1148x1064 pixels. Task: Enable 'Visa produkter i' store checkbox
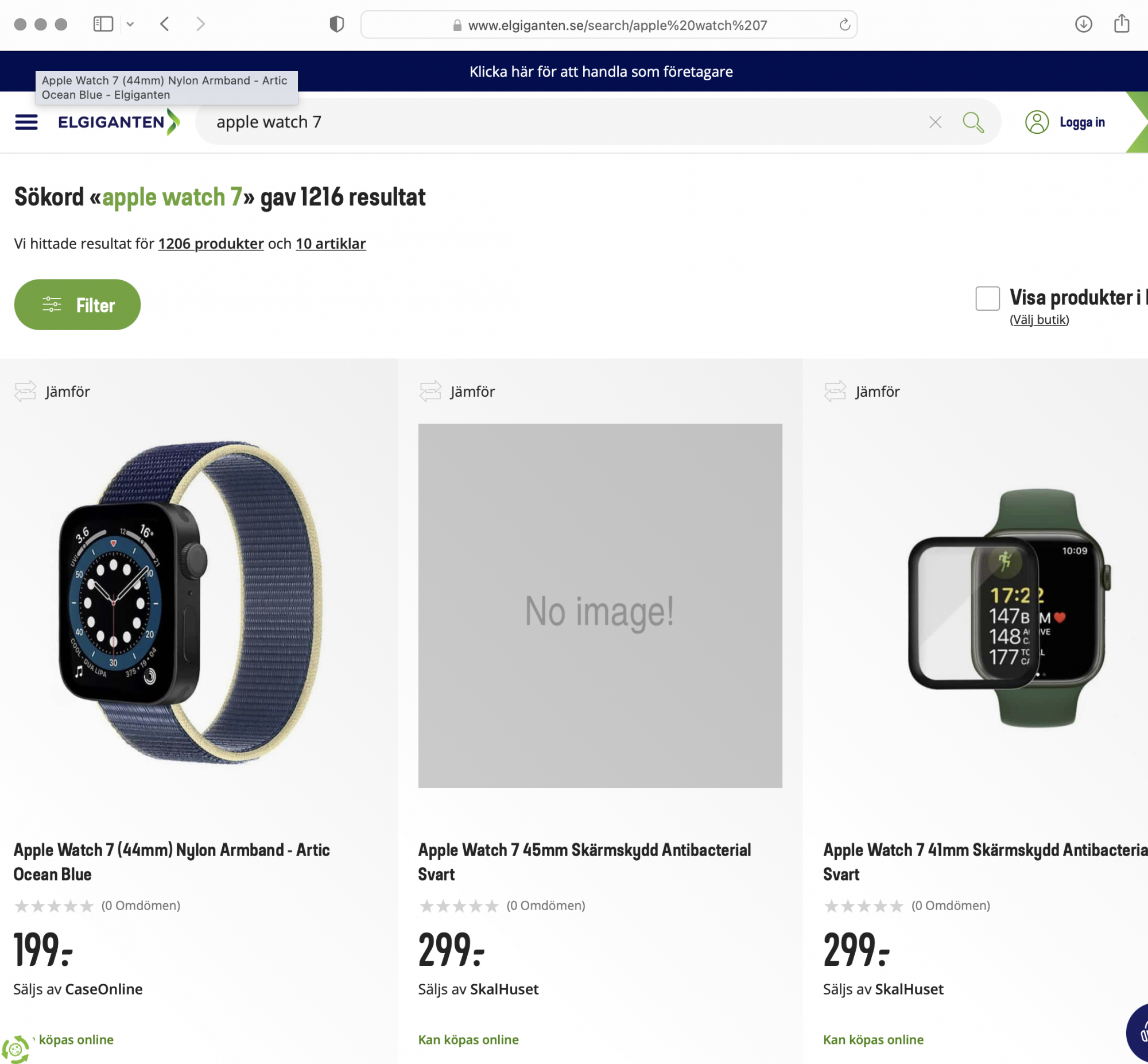[987, 298]
